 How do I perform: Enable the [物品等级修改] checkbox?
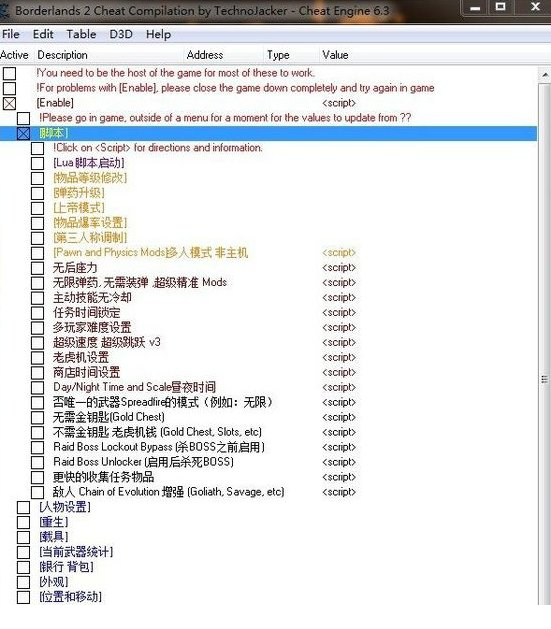(37, 178)
